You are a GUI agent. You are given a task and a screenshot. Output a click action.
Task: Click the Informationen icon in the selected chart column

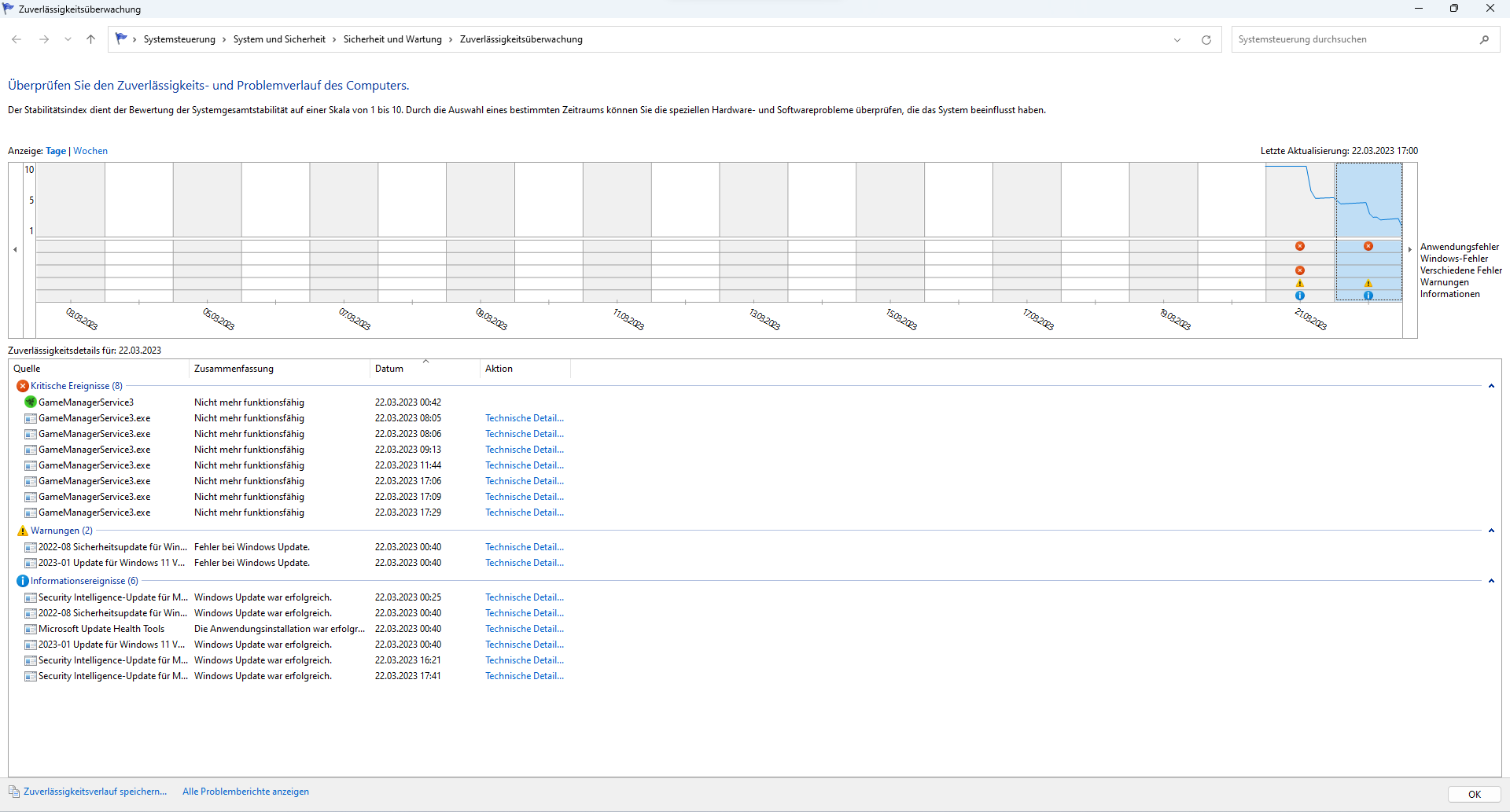[x=1368, y=295]
